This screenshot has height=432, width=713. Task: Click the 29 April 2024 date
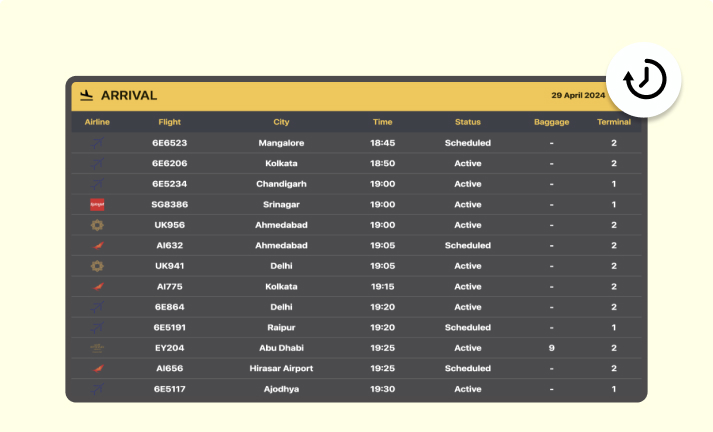point(578,95)
